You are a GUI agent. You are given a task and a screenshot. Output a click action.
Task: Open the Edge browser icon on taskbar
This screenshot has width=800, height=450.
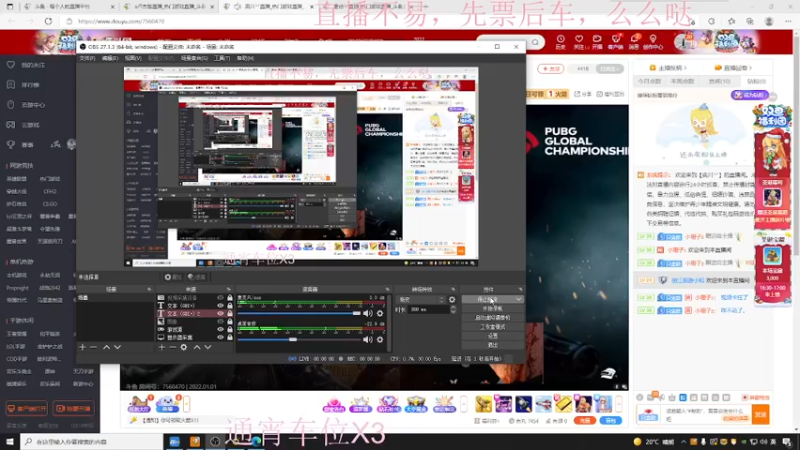click(255, 441)
